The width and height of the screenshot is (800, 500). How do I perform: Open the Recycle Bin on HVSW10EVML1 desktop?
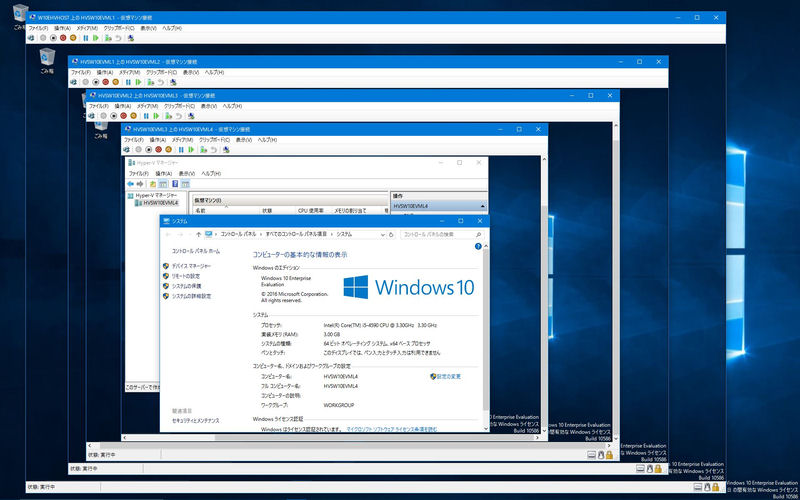coord(47,60)
